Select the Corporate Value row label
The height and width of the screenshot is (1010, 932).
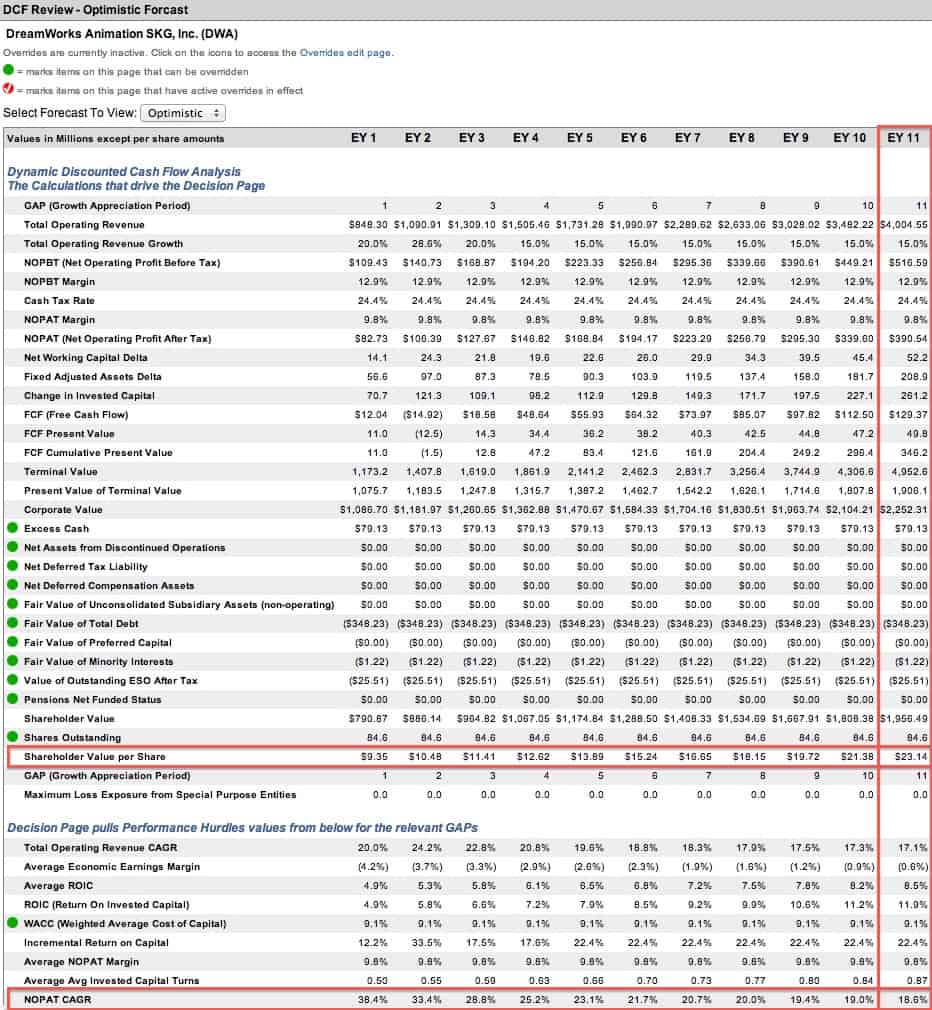click(x=63, y=510)
